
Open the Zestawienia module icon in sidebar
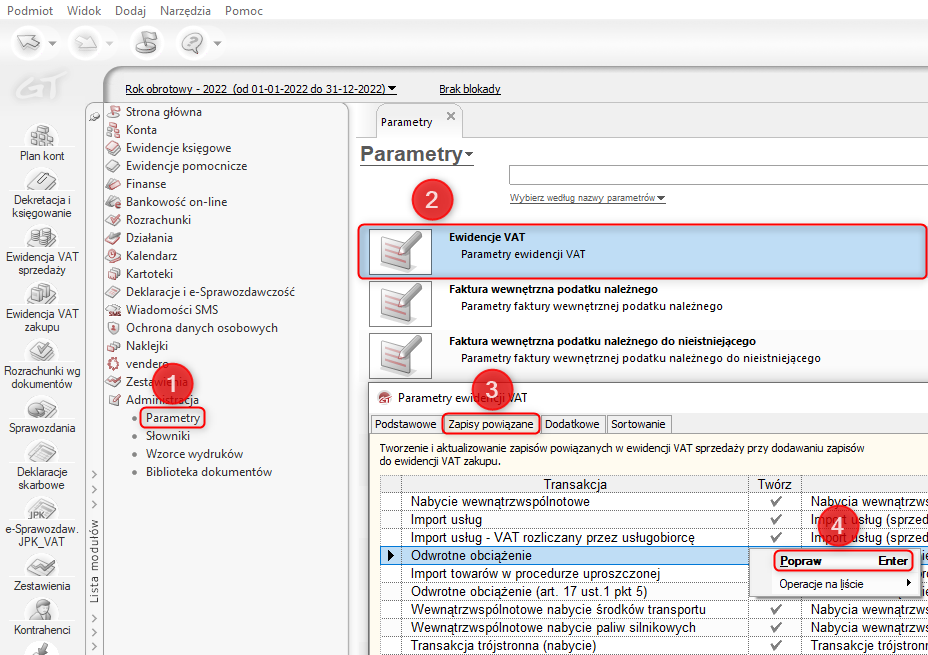[41, 567]
